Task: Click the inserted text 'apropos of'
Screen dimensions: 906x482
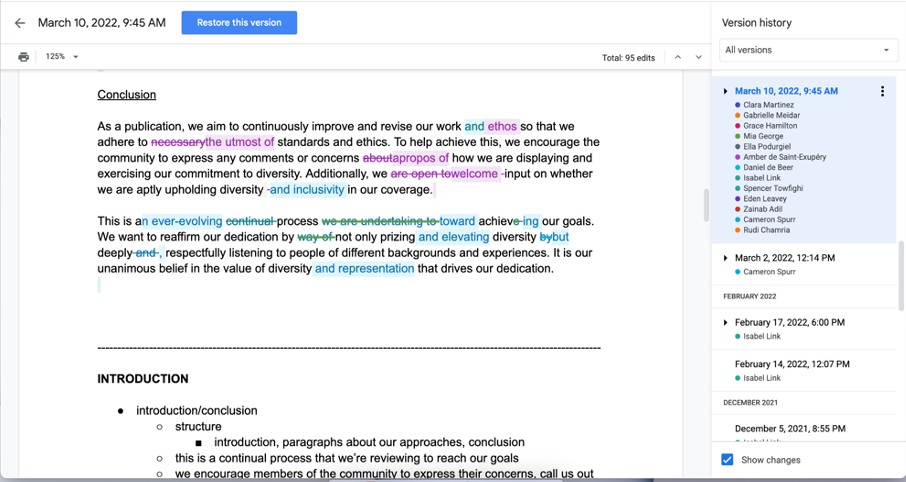Action: 421,158
